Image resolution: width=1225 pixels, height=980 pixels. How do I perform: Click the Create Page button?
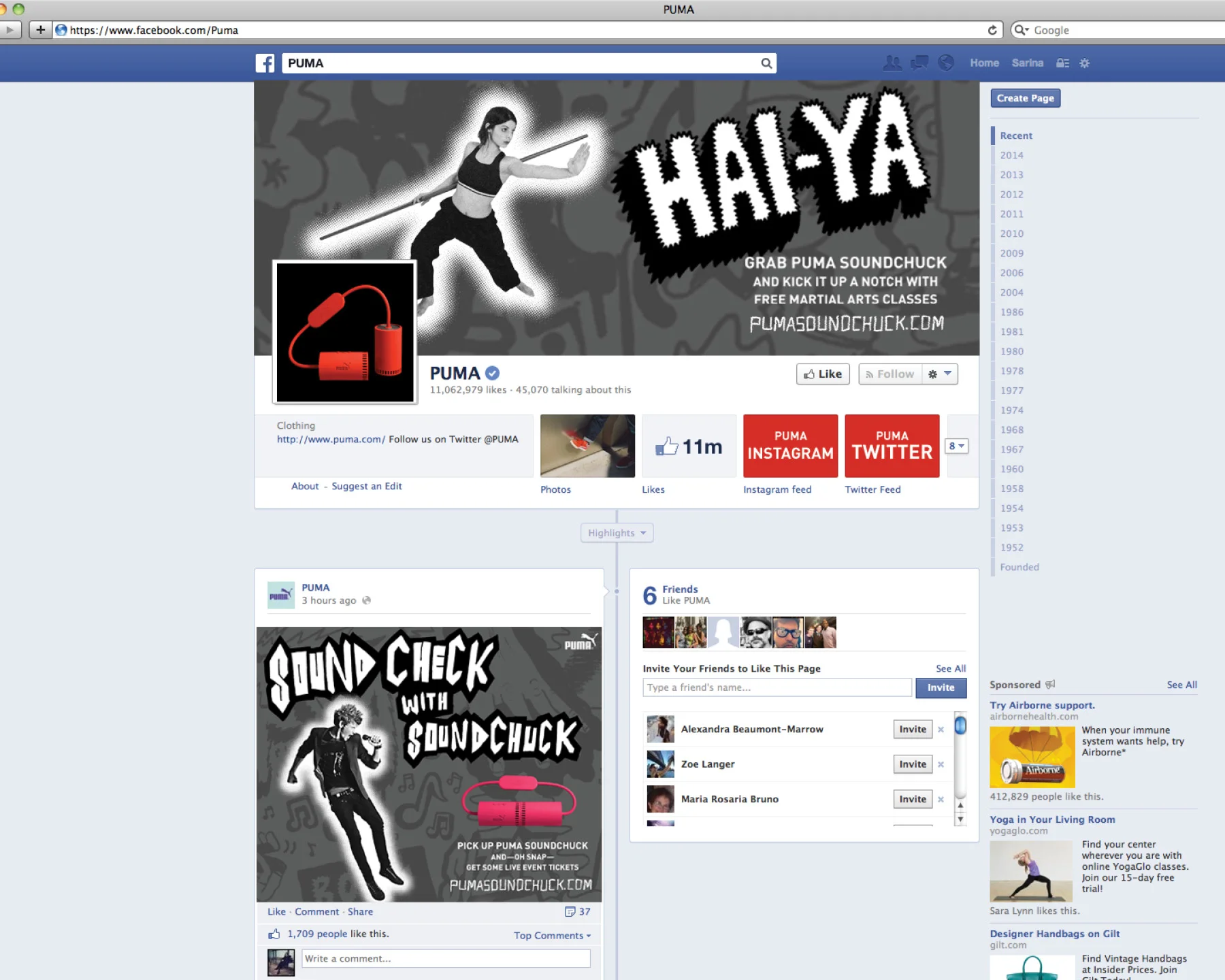tap(1025, 98)
